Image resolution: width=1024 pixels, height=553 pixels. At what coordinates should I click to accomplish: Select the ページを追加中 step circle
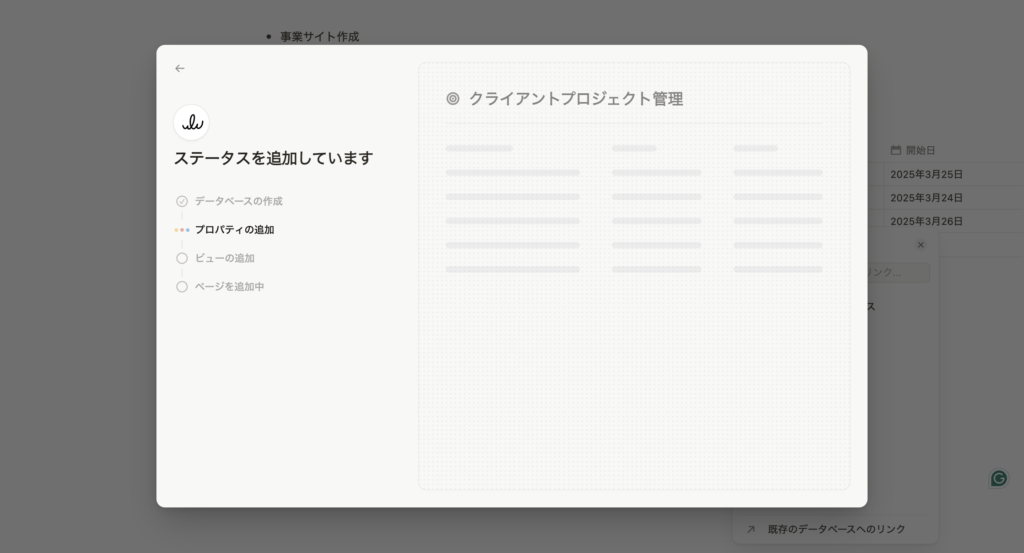click(182, 287)
